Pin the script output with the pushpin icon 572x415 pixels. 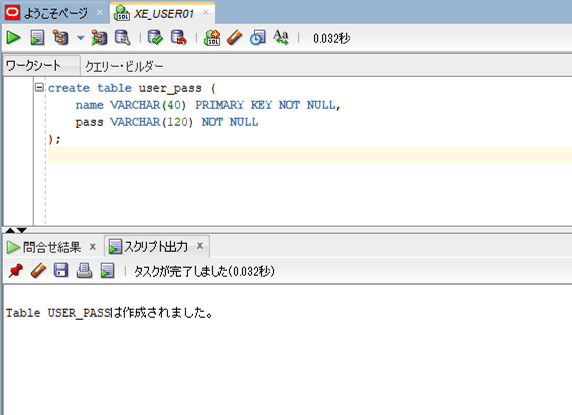16,271
